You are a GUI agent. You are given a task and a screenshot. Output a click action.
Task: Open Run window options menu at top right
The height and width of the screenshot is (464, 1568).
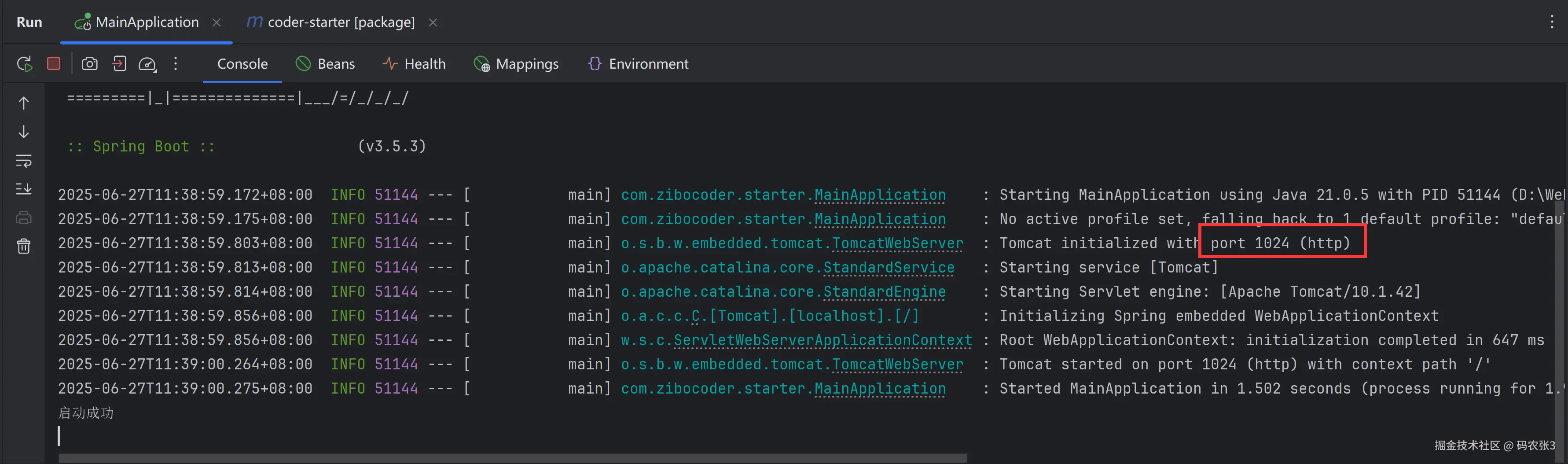(x=1552, y=22)
